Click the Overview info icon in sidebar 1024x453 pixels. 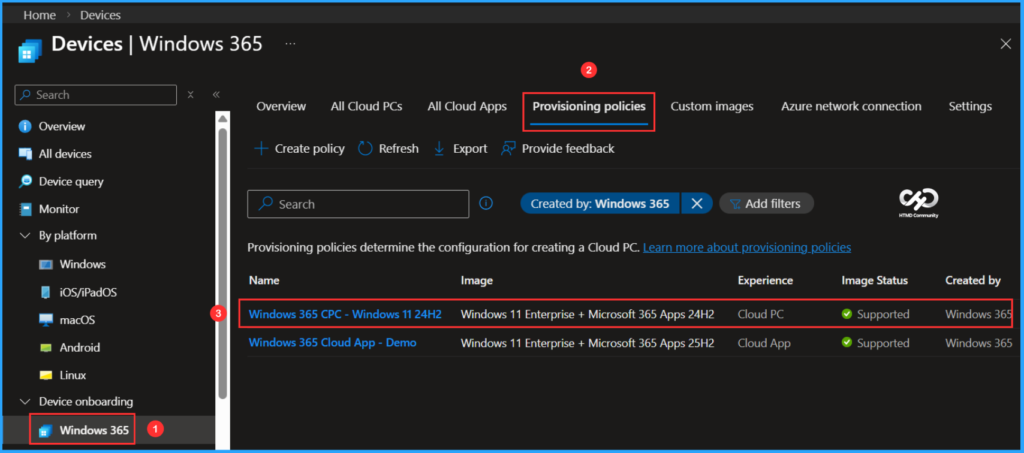pyautogui.click(x=25, y=126)
